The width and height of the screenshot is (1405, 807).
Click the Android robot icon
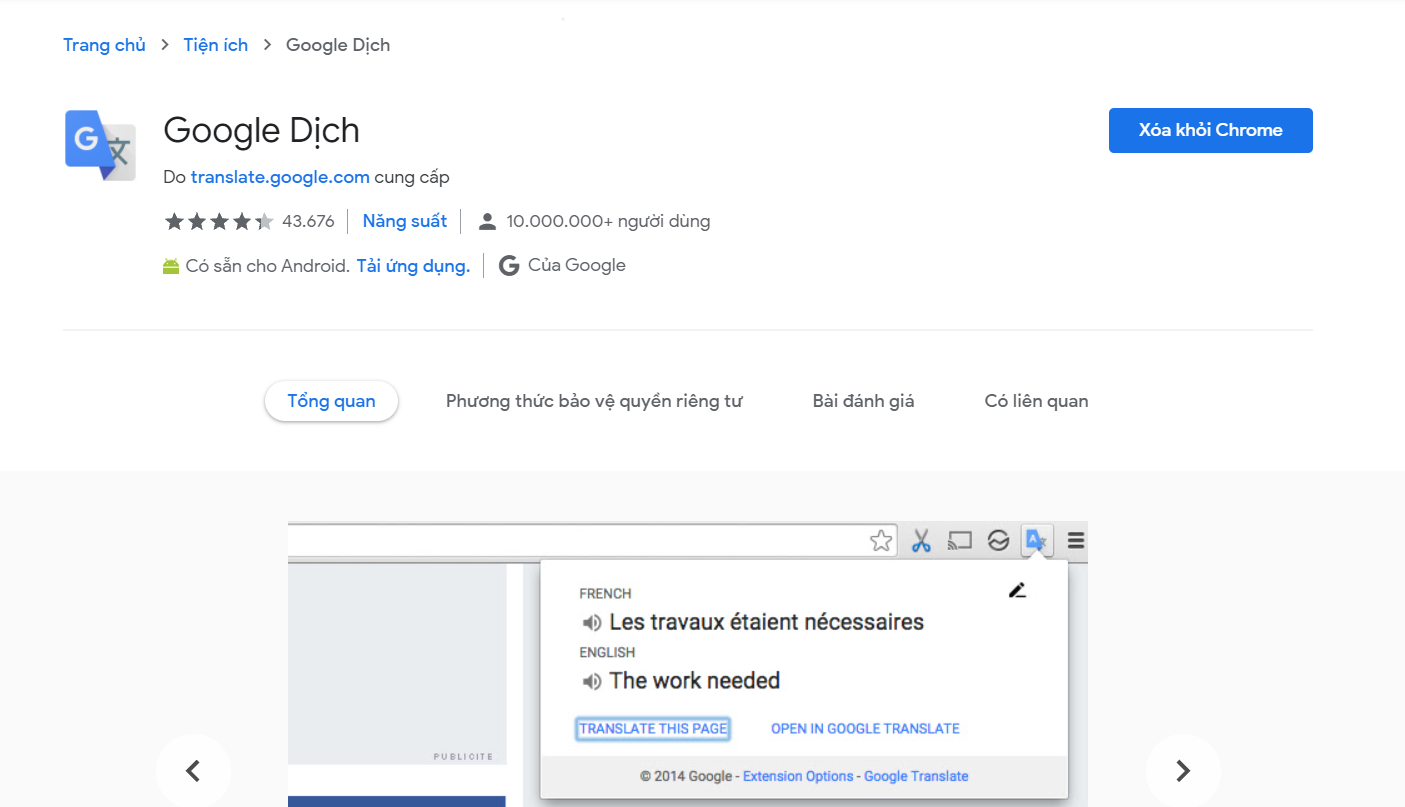click(x=170, y=266)
